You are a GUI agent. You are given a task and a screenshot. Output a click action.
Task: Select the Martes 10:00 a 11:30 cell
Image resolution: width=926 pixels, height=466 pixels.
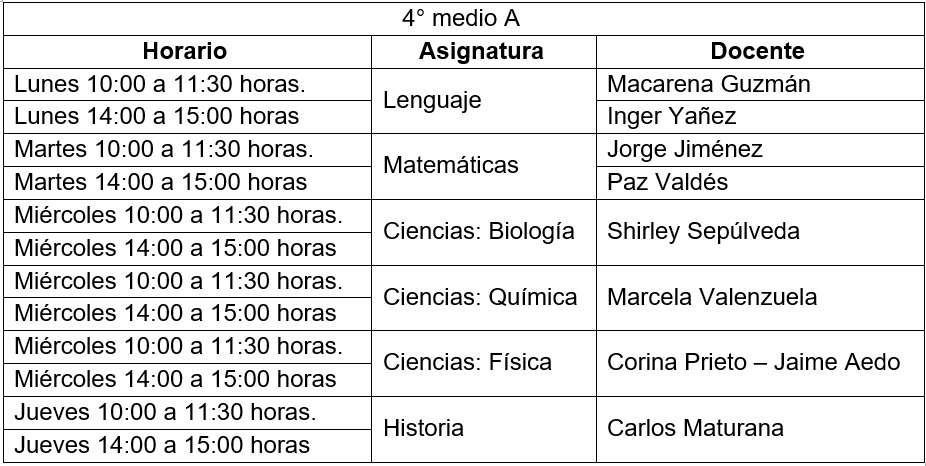coord(164,150)
